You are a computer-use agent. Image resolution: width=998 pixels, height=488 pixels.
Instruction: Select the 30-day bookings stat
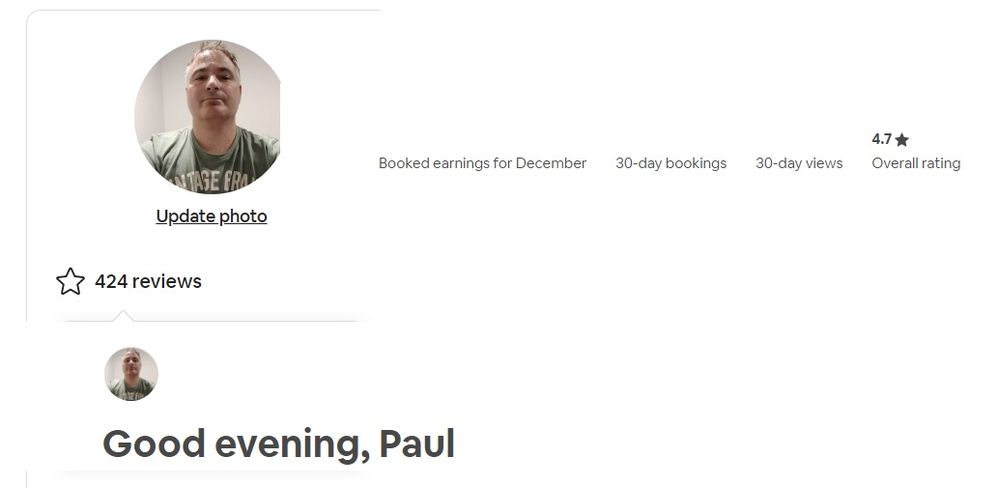[x=670, y=163]
